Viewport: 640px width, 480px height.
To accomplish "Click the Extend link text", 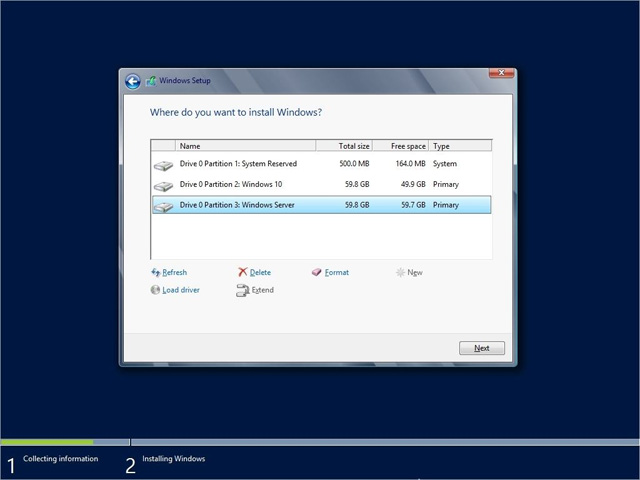I will [262, 290].
